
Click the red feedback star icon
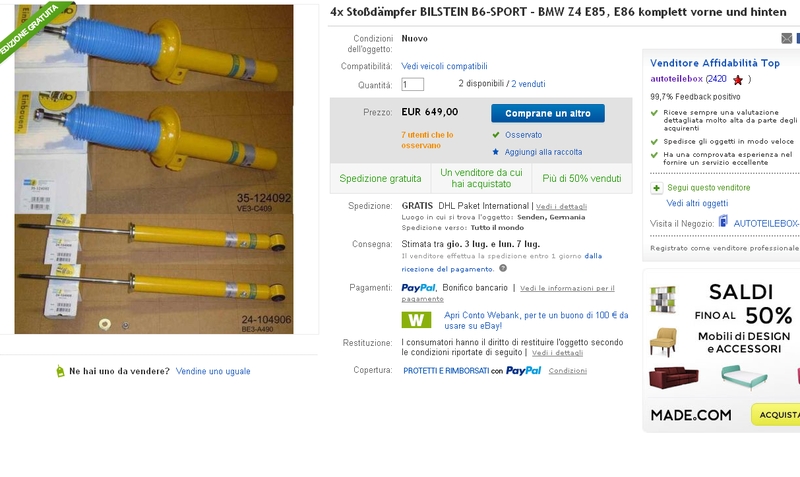738,80
